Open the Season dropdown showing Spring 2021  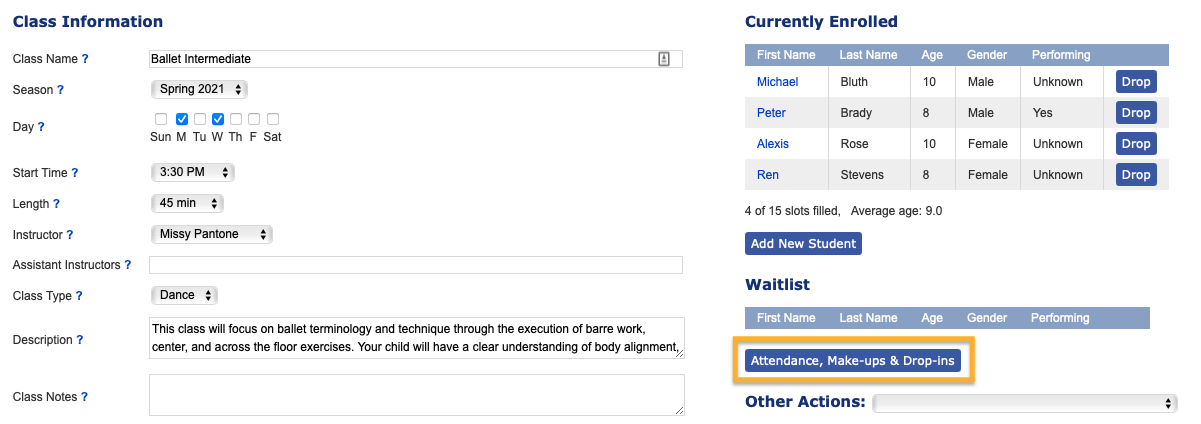[x=199, y=90]
